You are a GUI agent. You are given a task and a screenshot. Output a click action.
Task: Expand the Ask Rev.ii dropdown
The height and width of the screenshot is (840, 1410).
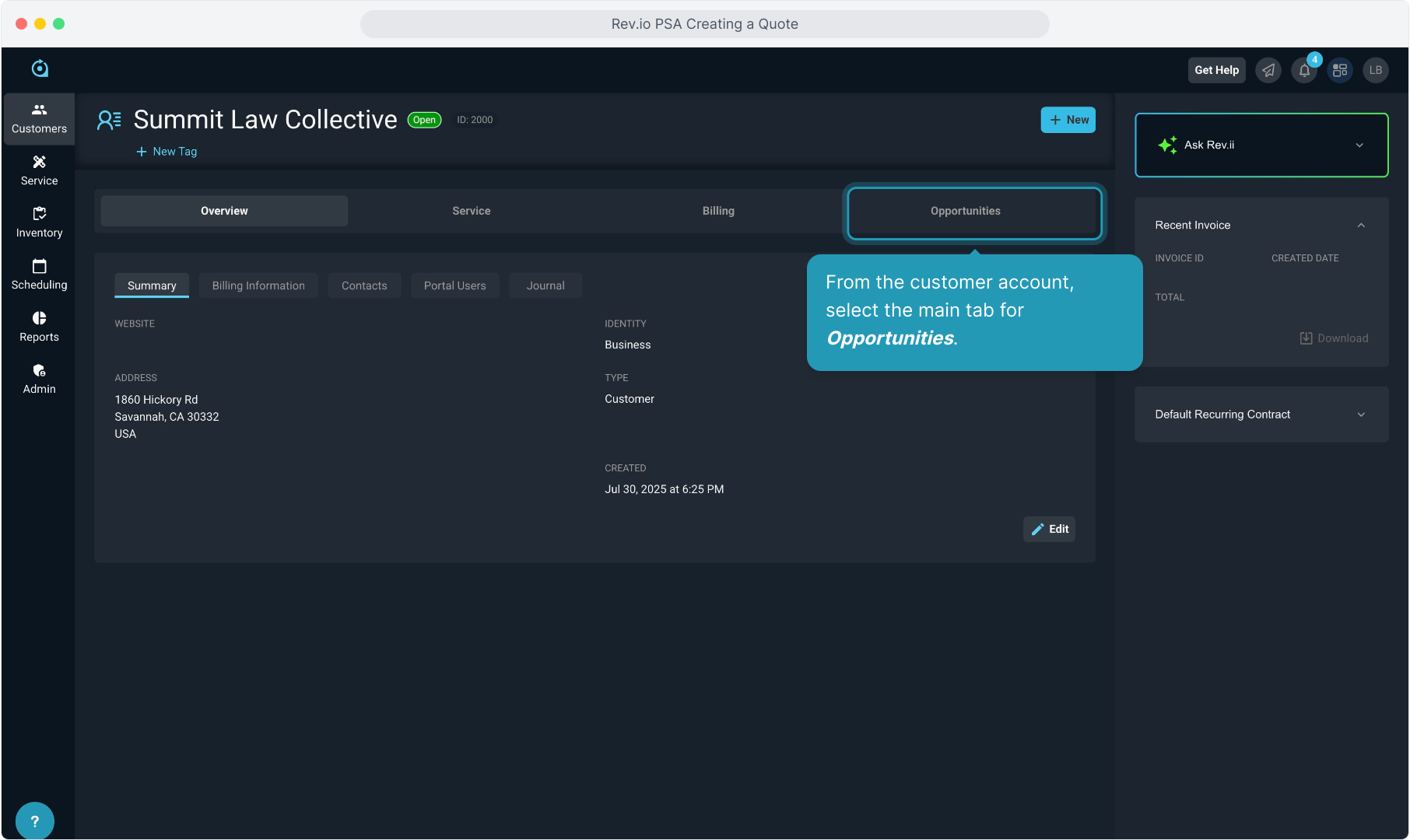coord(1359,145)
